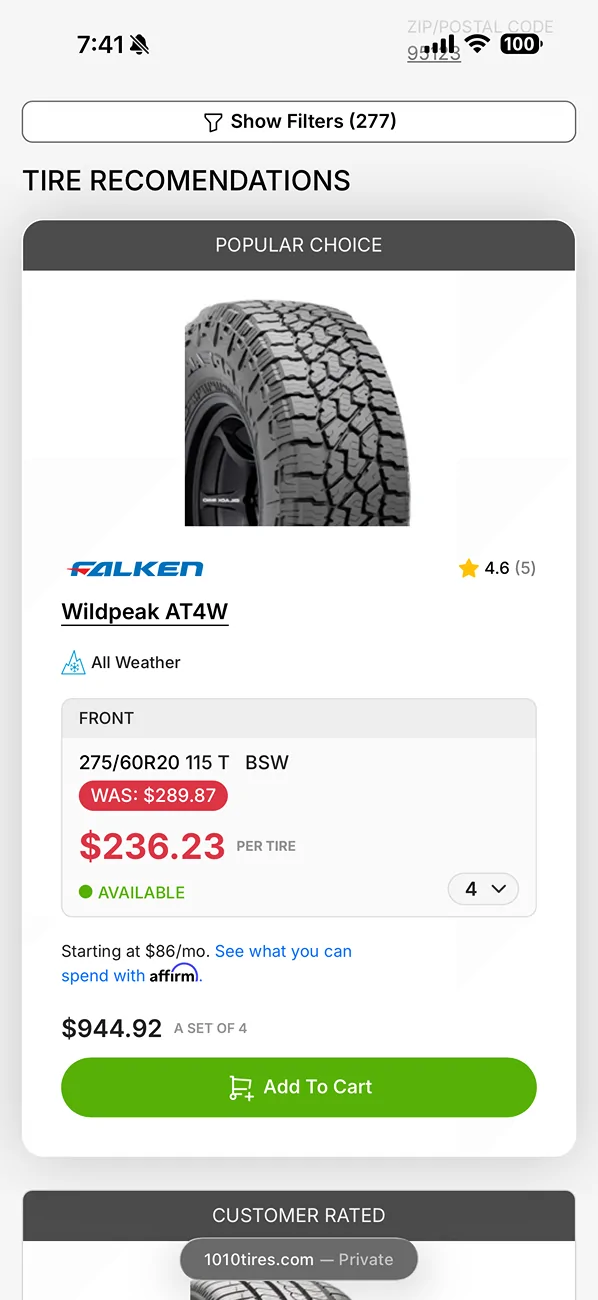Tap the 100% battery indicator
Screen dimensions: 598x1300
tap(521, 44)
